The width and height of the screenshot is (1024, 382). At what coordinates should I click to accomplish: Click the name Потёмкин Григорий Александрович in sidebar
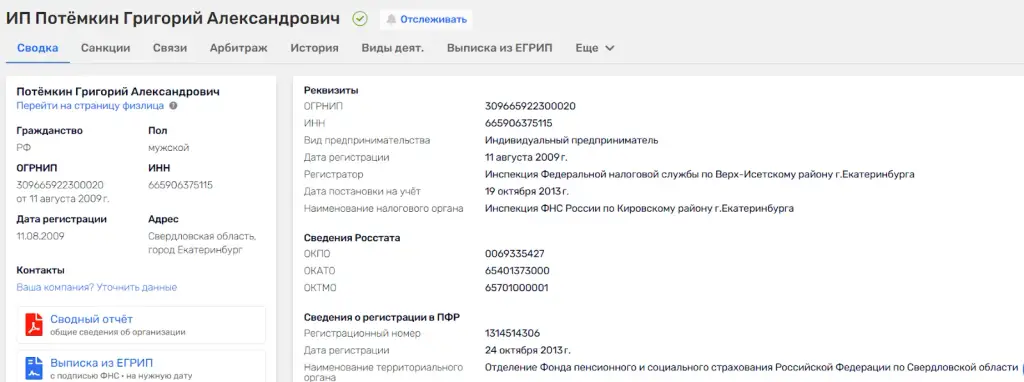click(118, 91)
